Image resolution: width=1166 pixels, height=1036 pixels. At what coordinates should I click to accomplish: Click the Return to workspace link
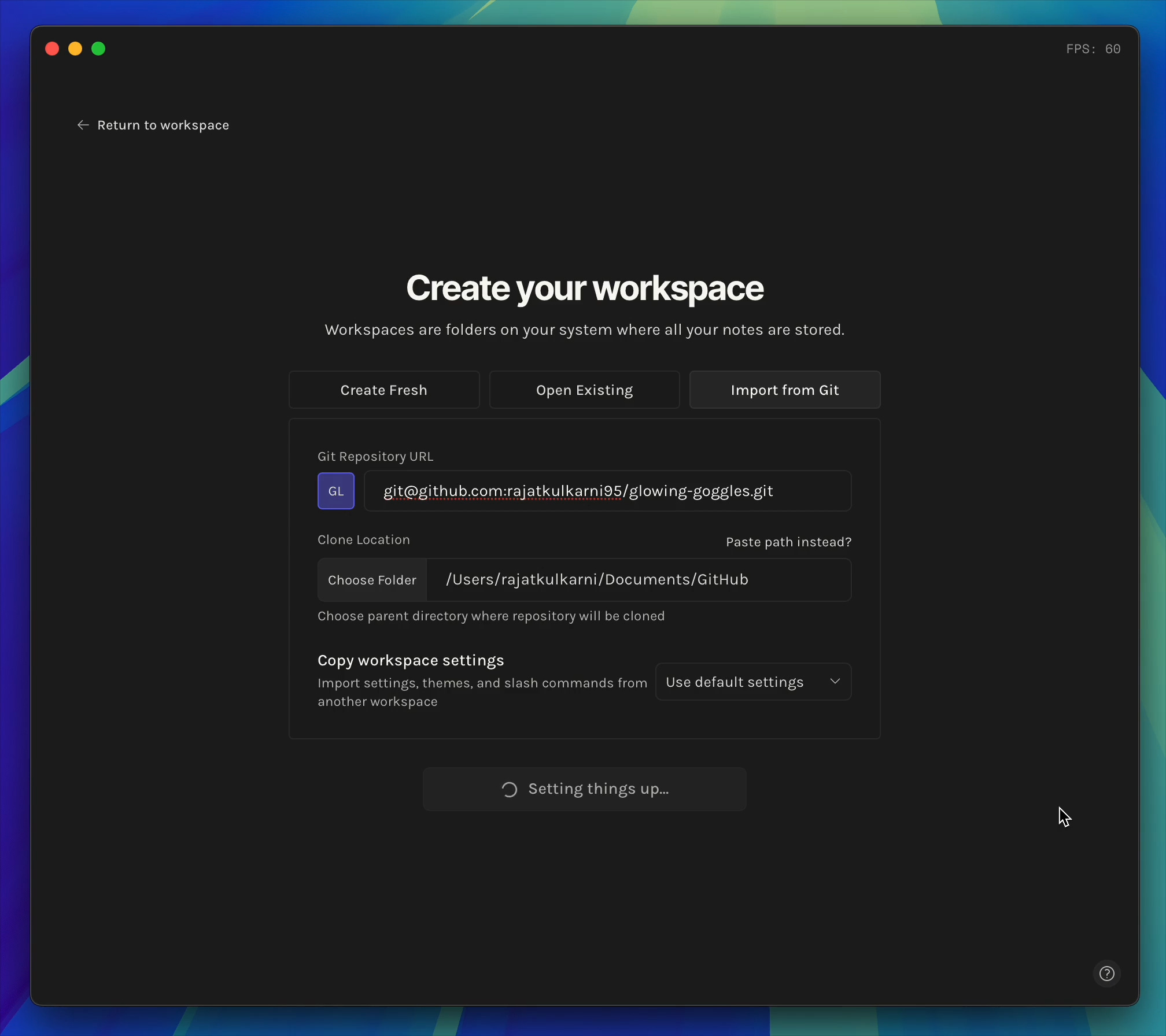(x=163, y=125)
